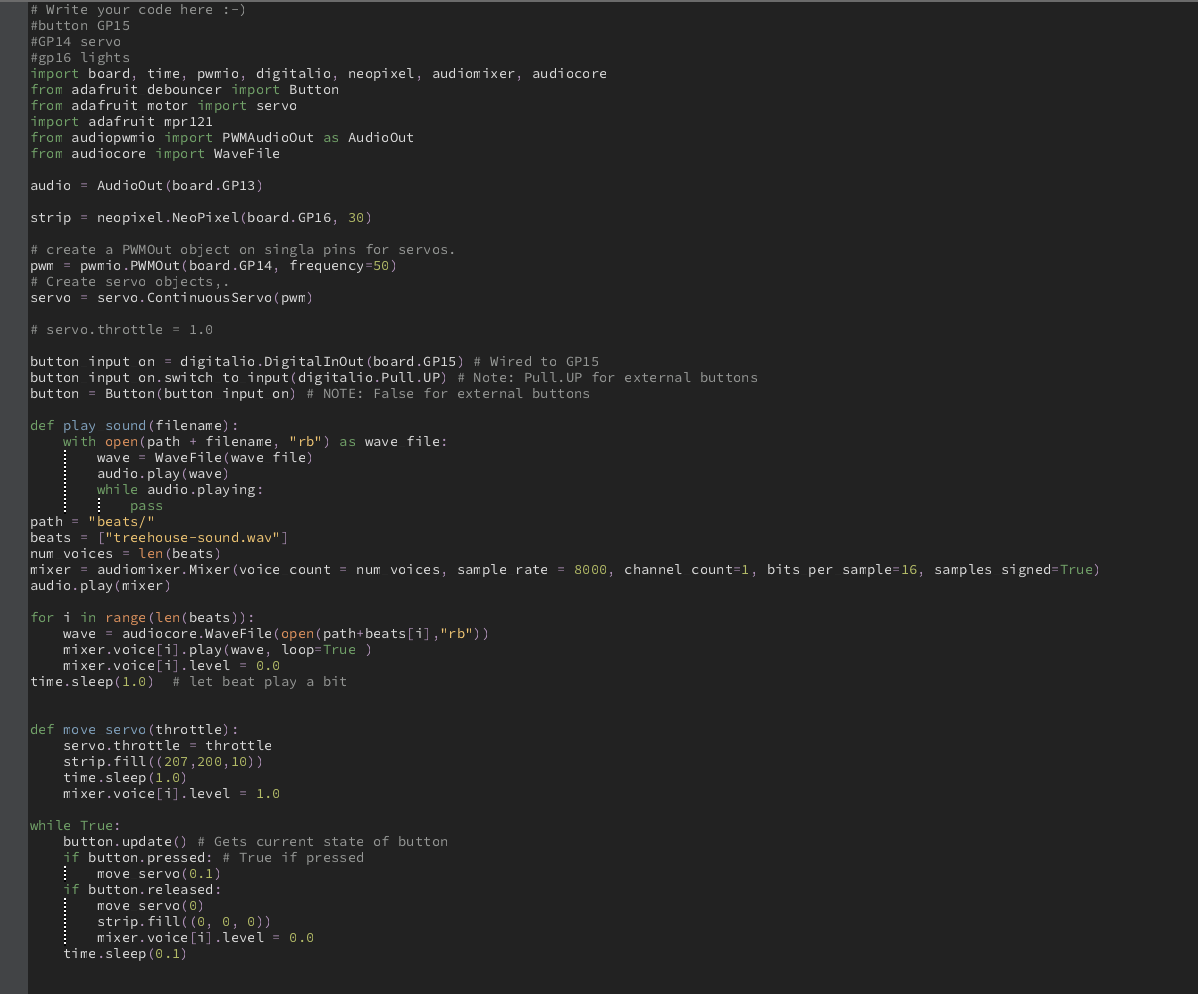The image size is (1198, 994).
Task: Select sample_rate=8000 in the Mixer call
Action: point(535,569)
